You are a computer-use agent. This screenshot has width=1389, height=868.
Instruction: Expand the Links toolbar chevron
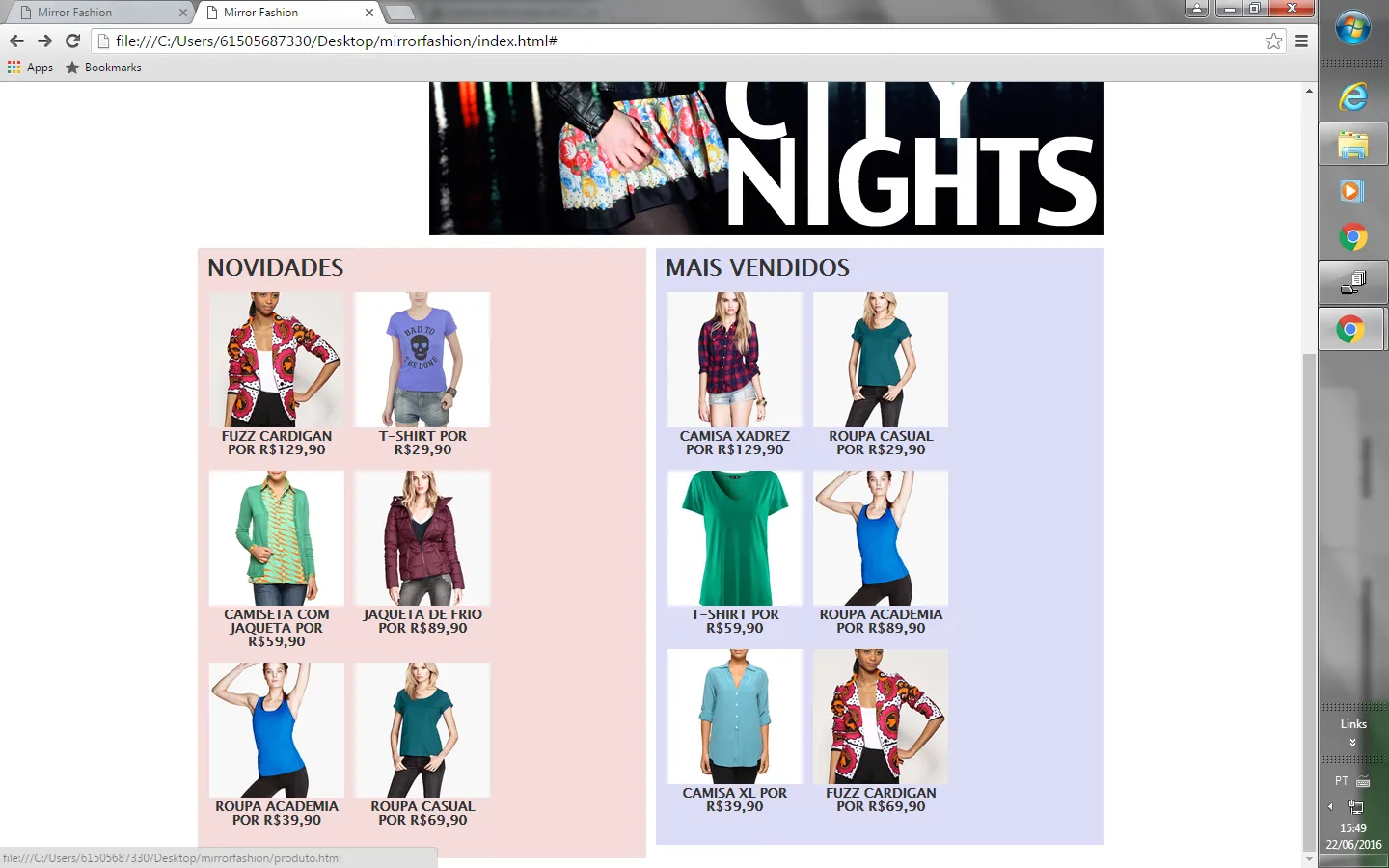pos(1352,743)
